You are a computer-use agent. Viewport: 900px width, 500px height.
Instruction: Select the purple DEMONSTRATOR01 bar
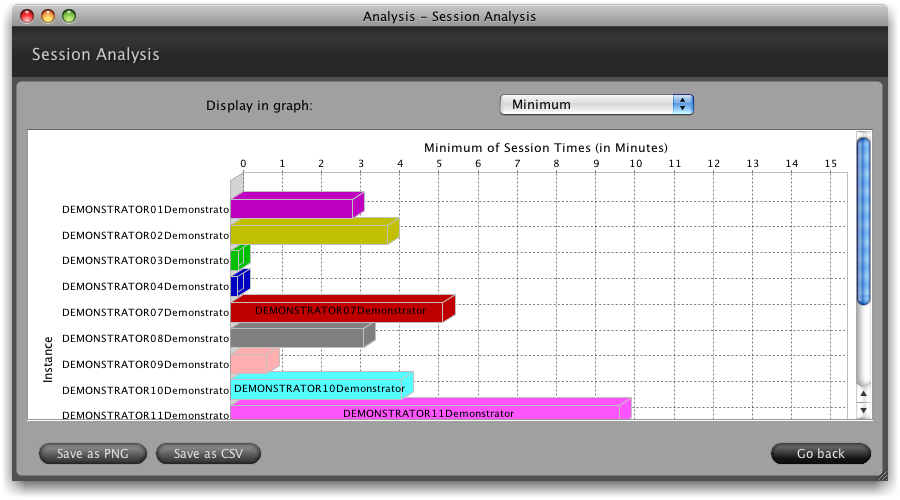point(292,207)
